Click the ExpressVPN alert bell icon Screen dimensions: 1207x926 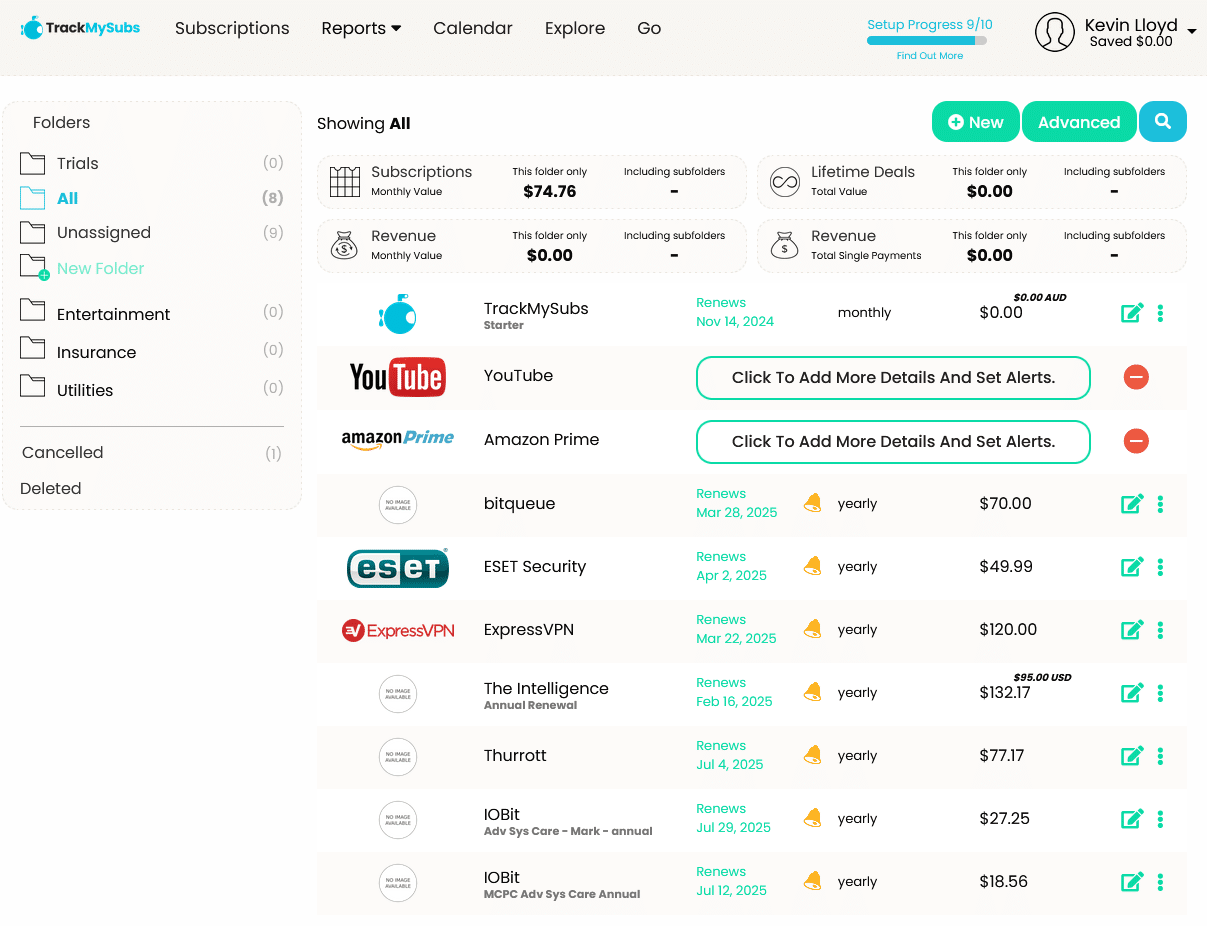[813, 629]
